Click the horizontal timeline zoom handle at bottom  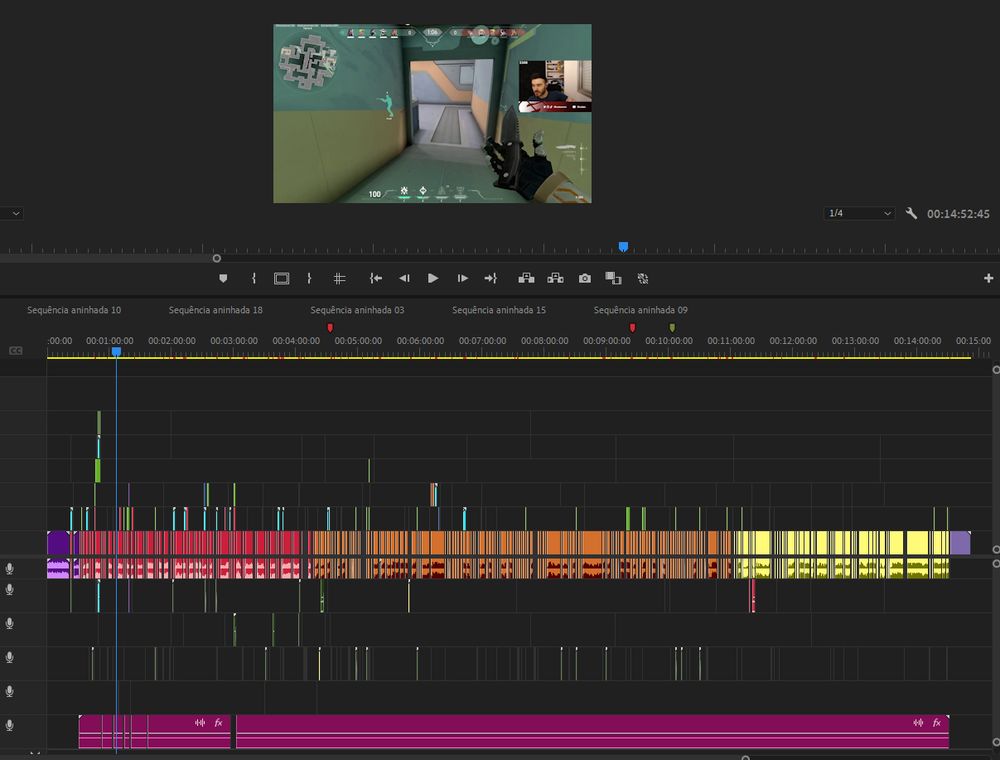coord(746,757)
